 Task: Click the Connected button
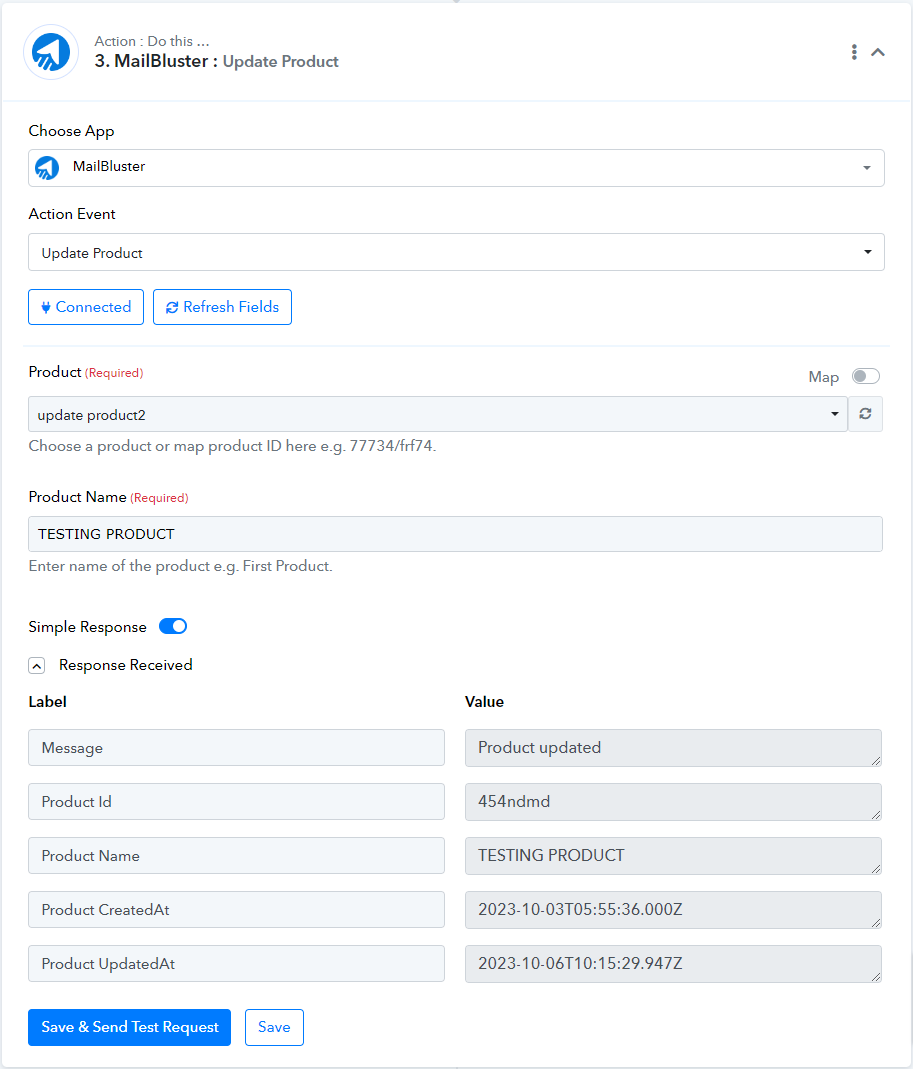coord(86,307)
